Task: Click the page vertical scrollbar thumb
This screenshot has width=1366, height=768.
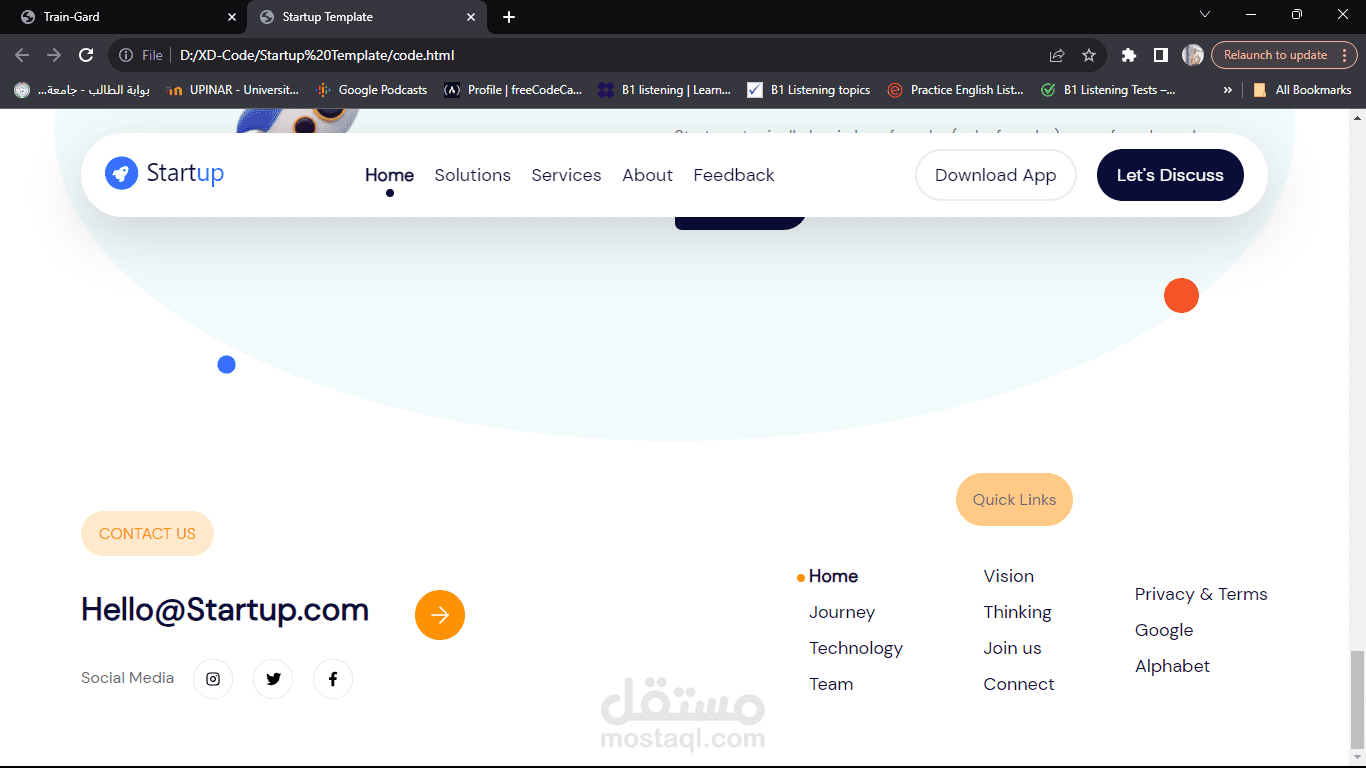Action: (1357, 698)
